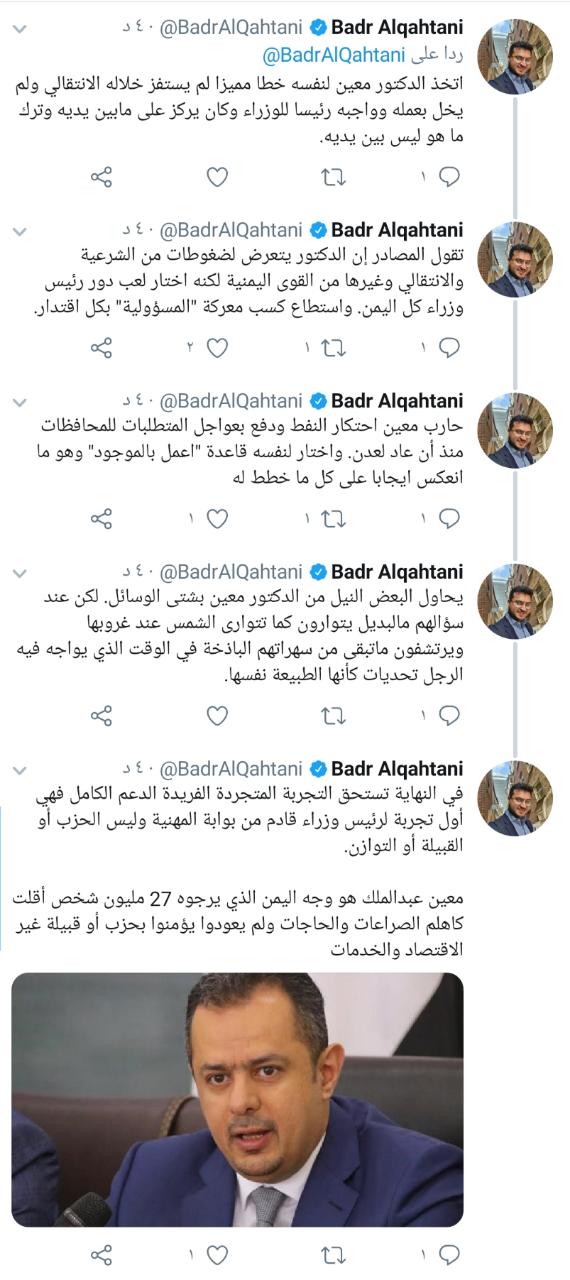Like the second tweet with 2 likes
The image size is (570, 1280).
216,348
